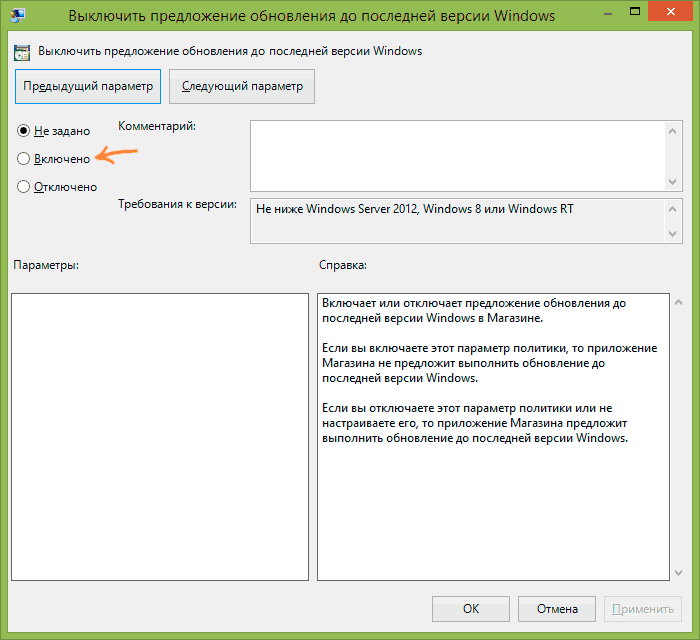The width and height of the screenshot is (700, 640).
Task: Click the policy setting icon beside heading
Action: coord(22,53)
